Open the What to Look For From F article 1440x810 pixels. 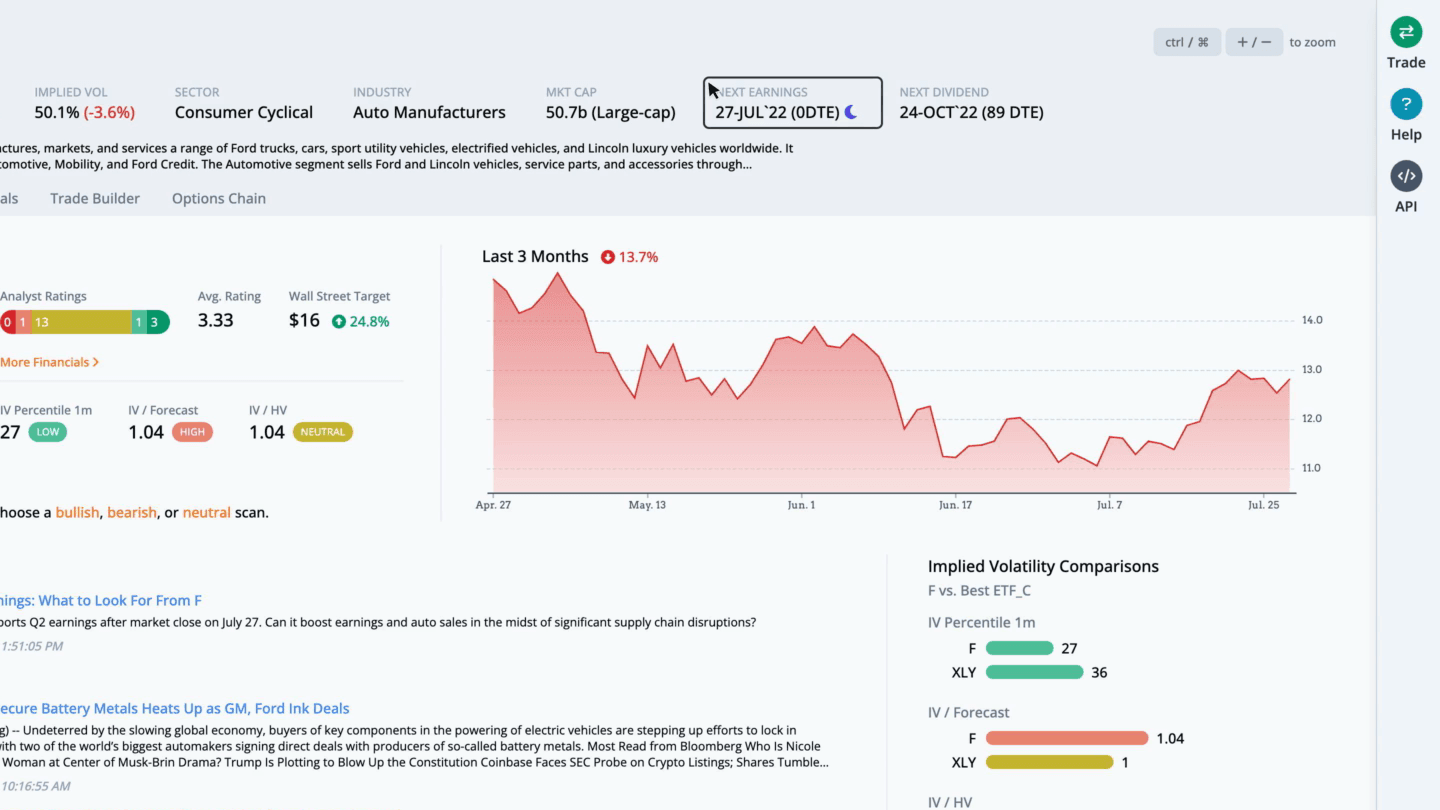click(x=100, y=600)
